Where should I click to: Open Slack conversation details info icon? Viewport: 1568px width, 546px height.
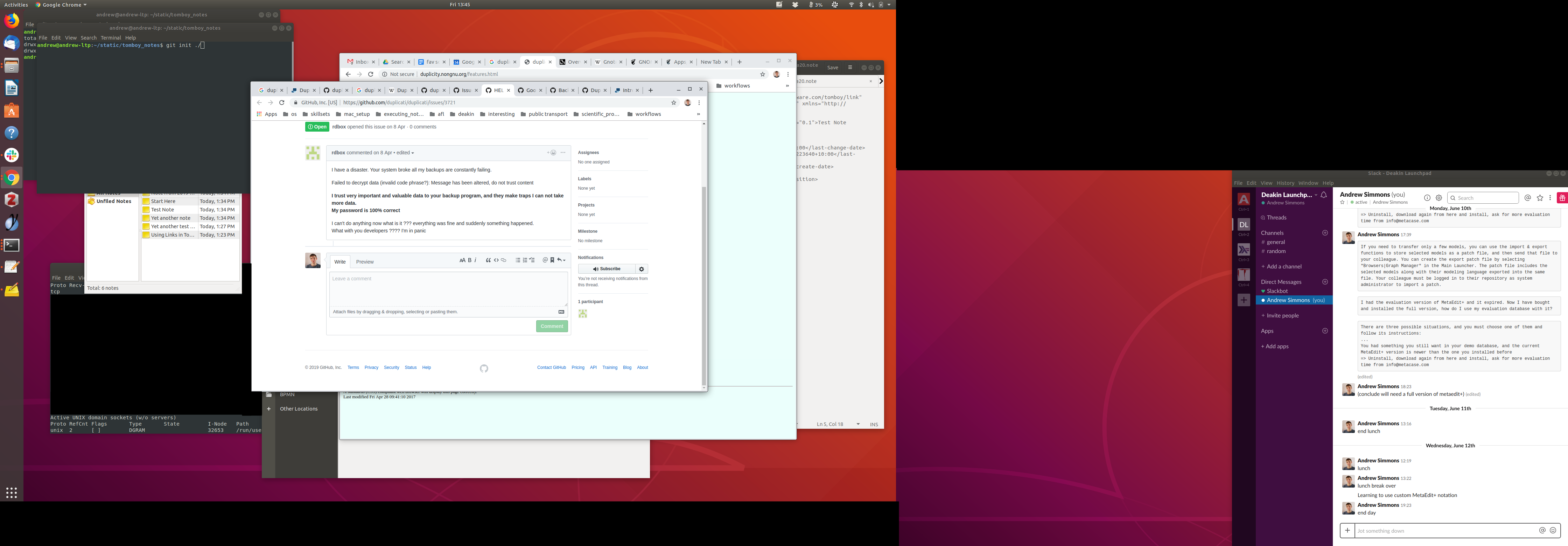[1427, 198]
